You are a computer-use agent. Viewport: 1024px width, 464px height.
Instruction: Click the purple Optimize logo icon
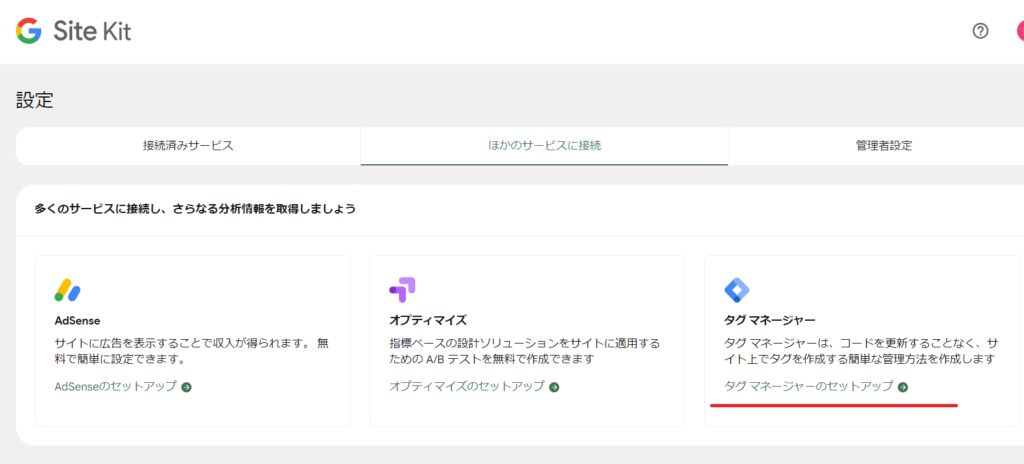pyautogui.click(x=402, y=290)
